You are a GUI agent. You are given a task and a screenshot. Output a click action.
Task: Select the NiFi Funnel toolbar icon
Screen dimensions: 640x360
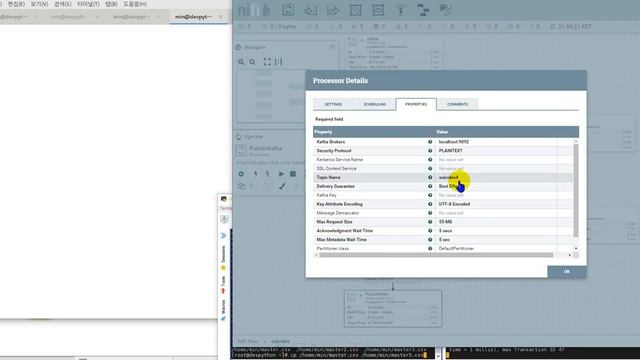point(400,10)
